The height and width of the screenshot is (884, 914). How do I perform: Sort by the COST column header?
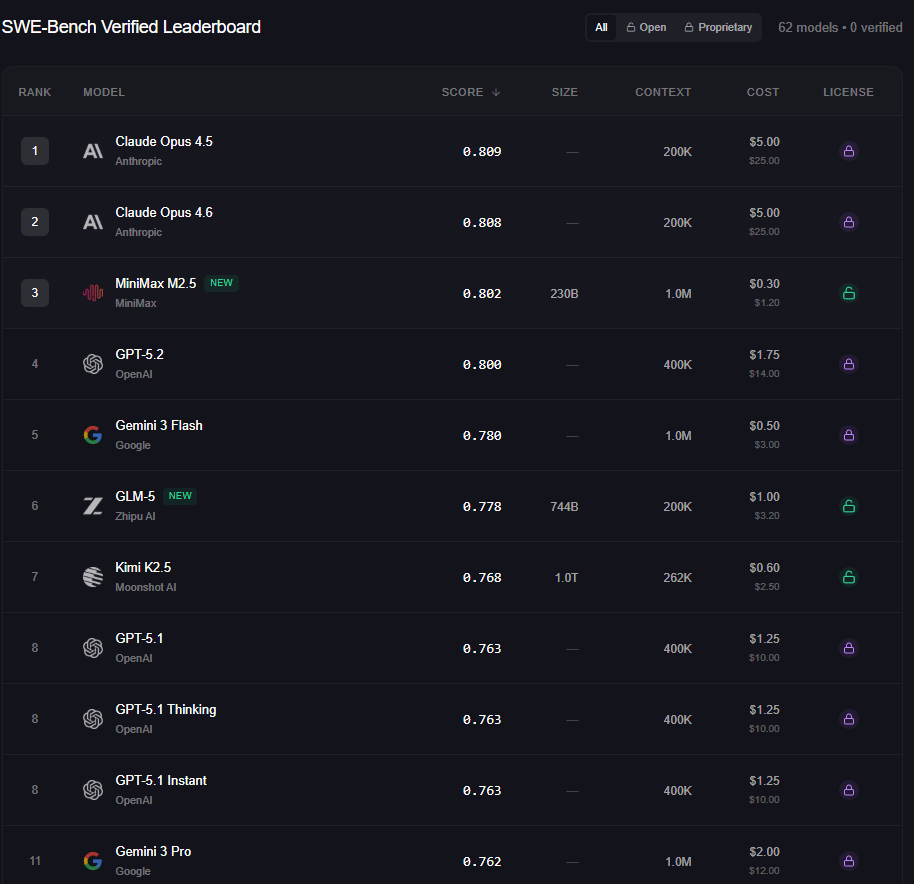762,92
